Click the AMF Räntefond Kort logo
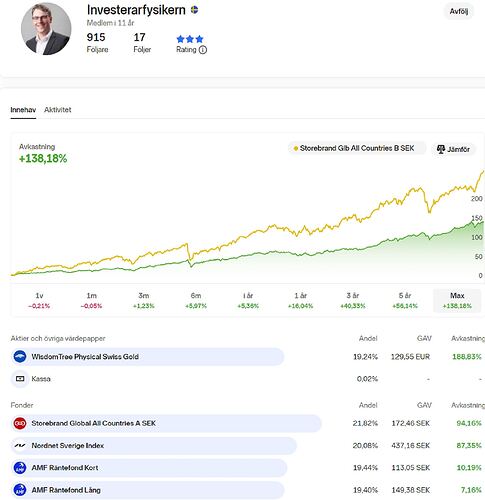The height and width of the screenshot is (500, 485). 20,468
